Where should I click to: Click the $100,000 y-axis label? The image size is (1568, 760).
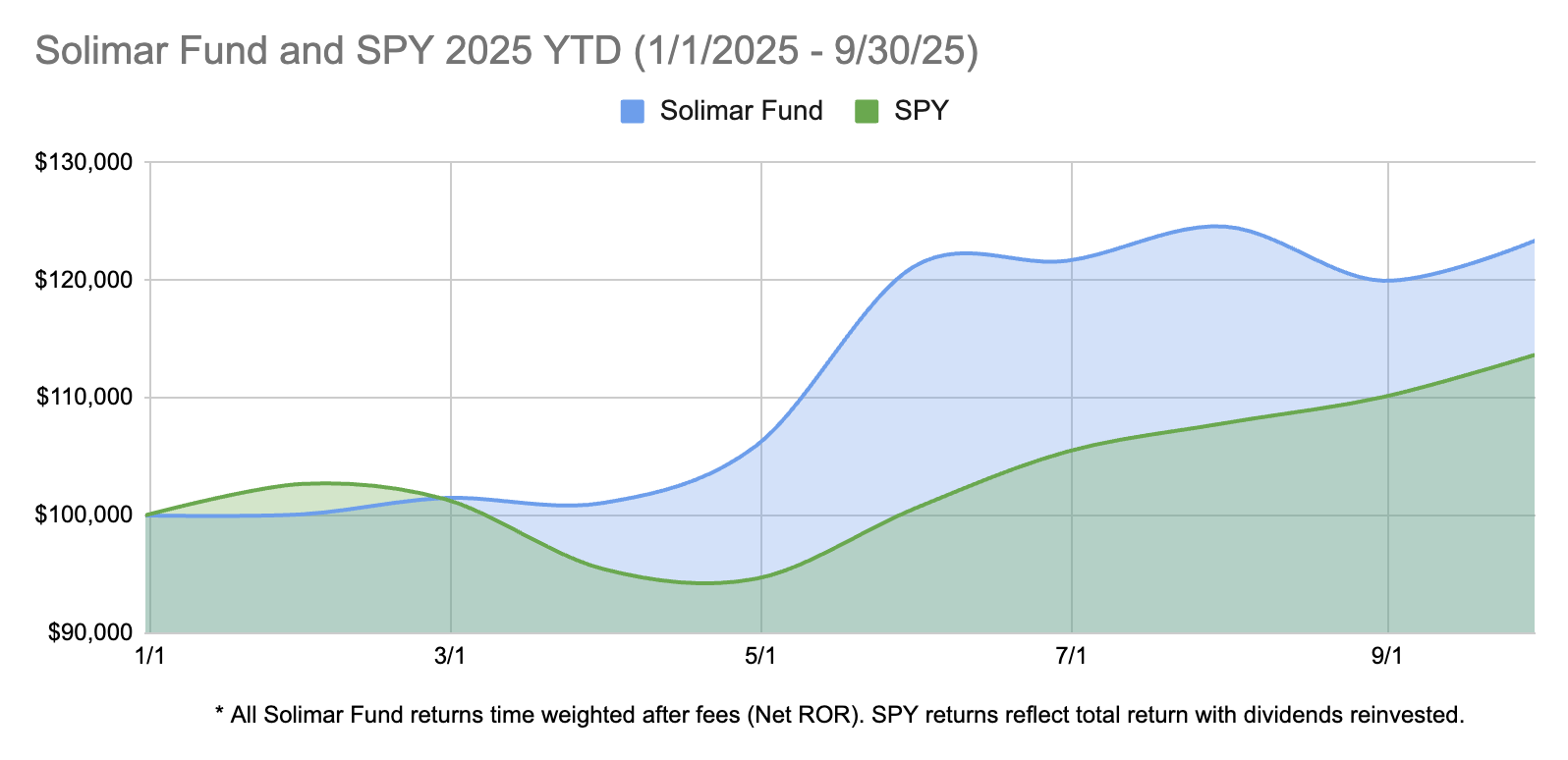point(84,516)
